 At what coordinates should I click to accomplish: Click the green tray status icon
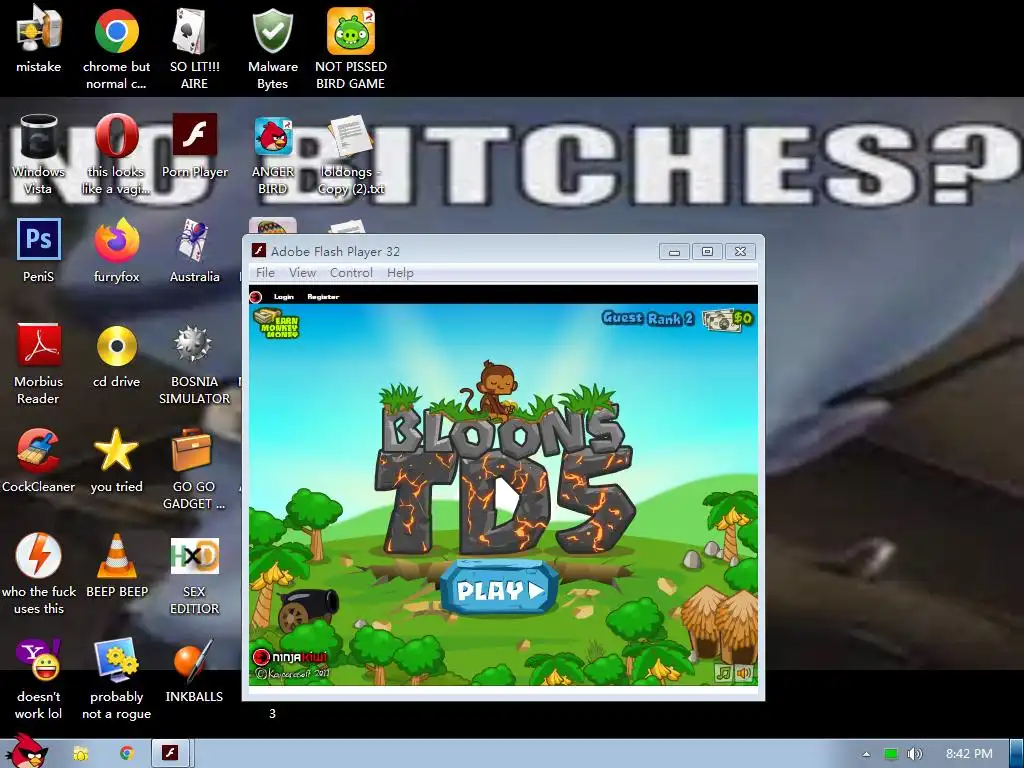click(x=891, y=754)
